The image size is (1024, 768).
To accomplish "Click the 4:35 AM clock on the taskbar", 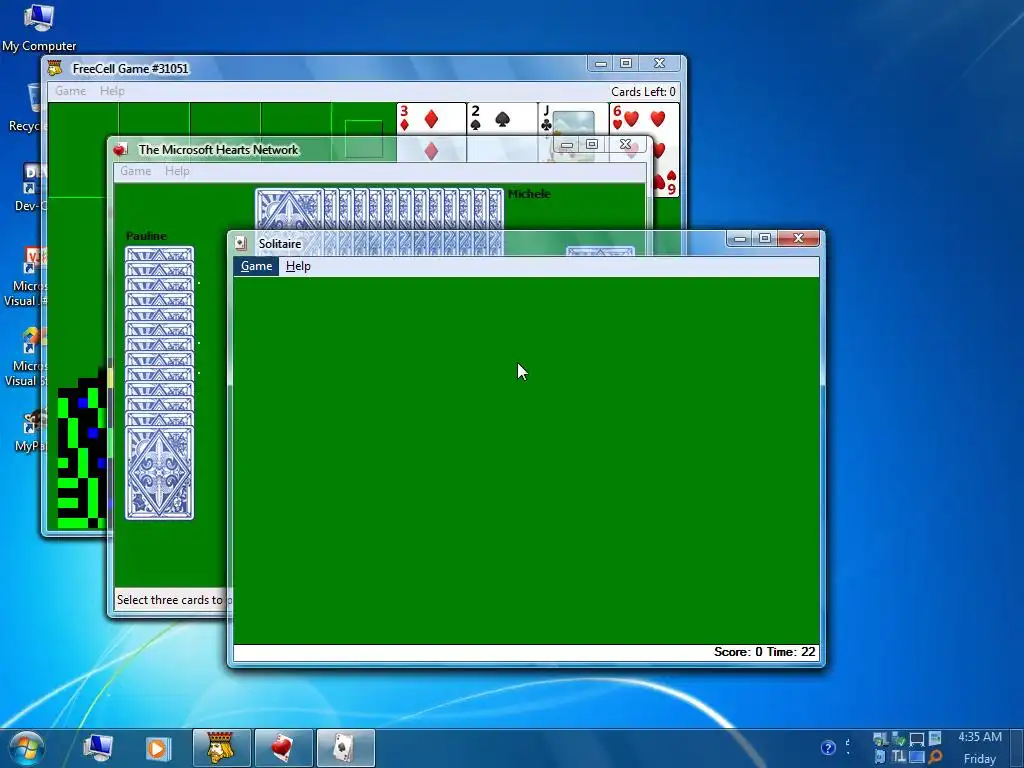I will pyautogui.click(x=980, y=737).
